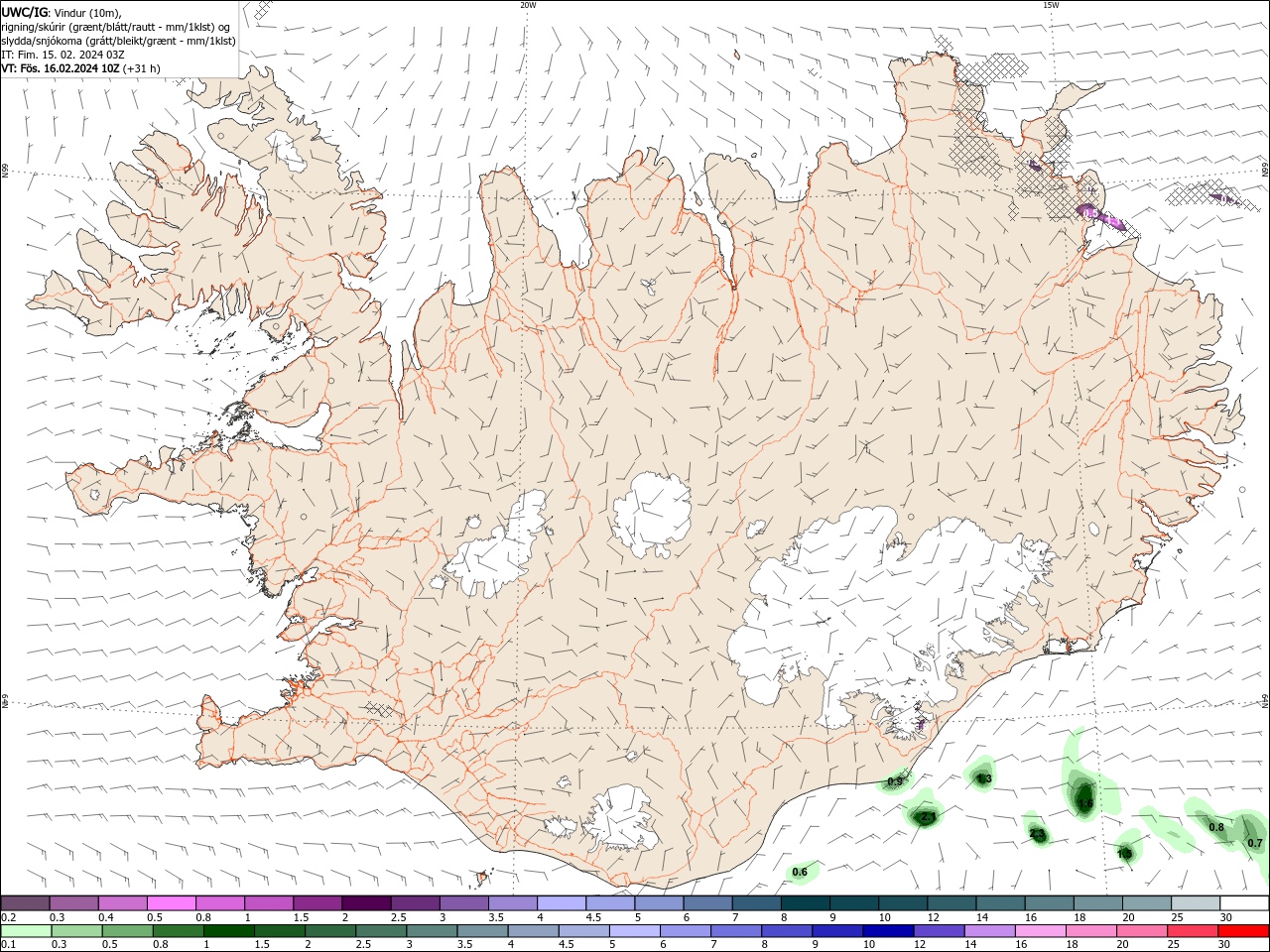Select the bright pink 0.5 swatch in the top legend row
1270x952 pixels.
(172, 903)
